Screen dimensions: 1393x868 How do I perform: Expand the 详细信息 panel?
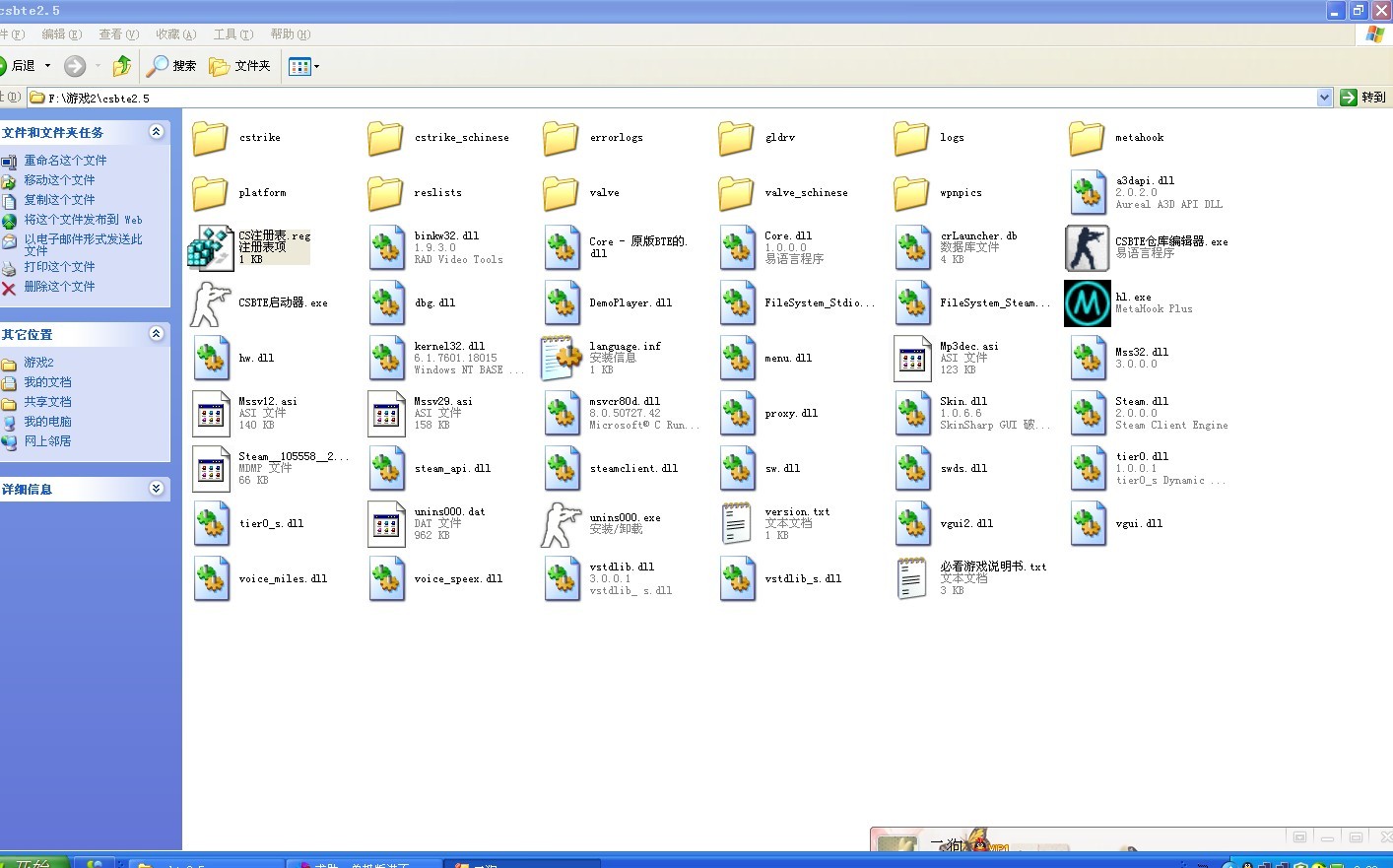(156, 489)
